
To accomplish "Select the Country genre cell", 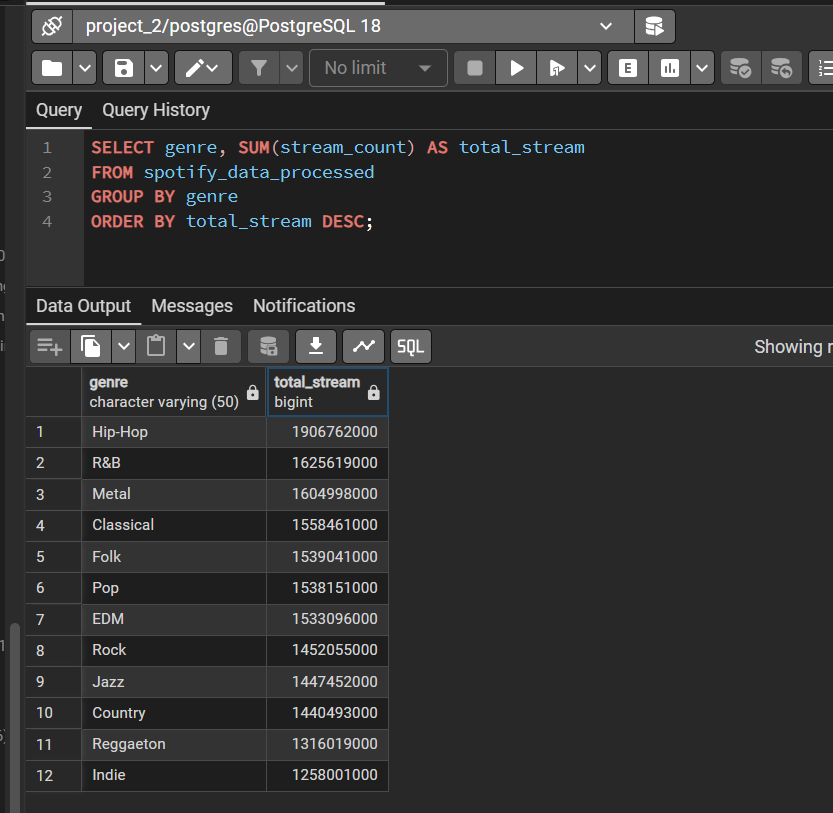I will (174, 713).
